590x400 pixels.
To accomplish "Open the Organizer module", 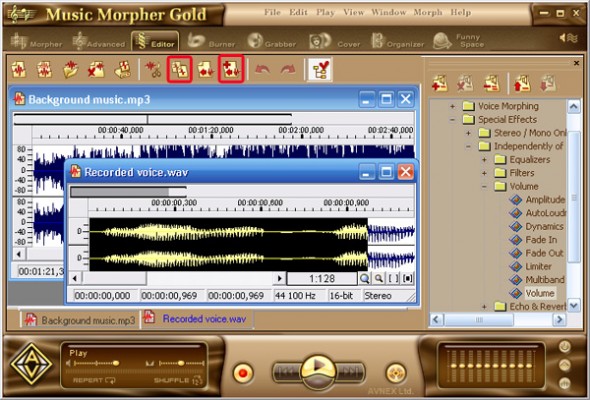I will pyautogui.click(x=397, y=41).
